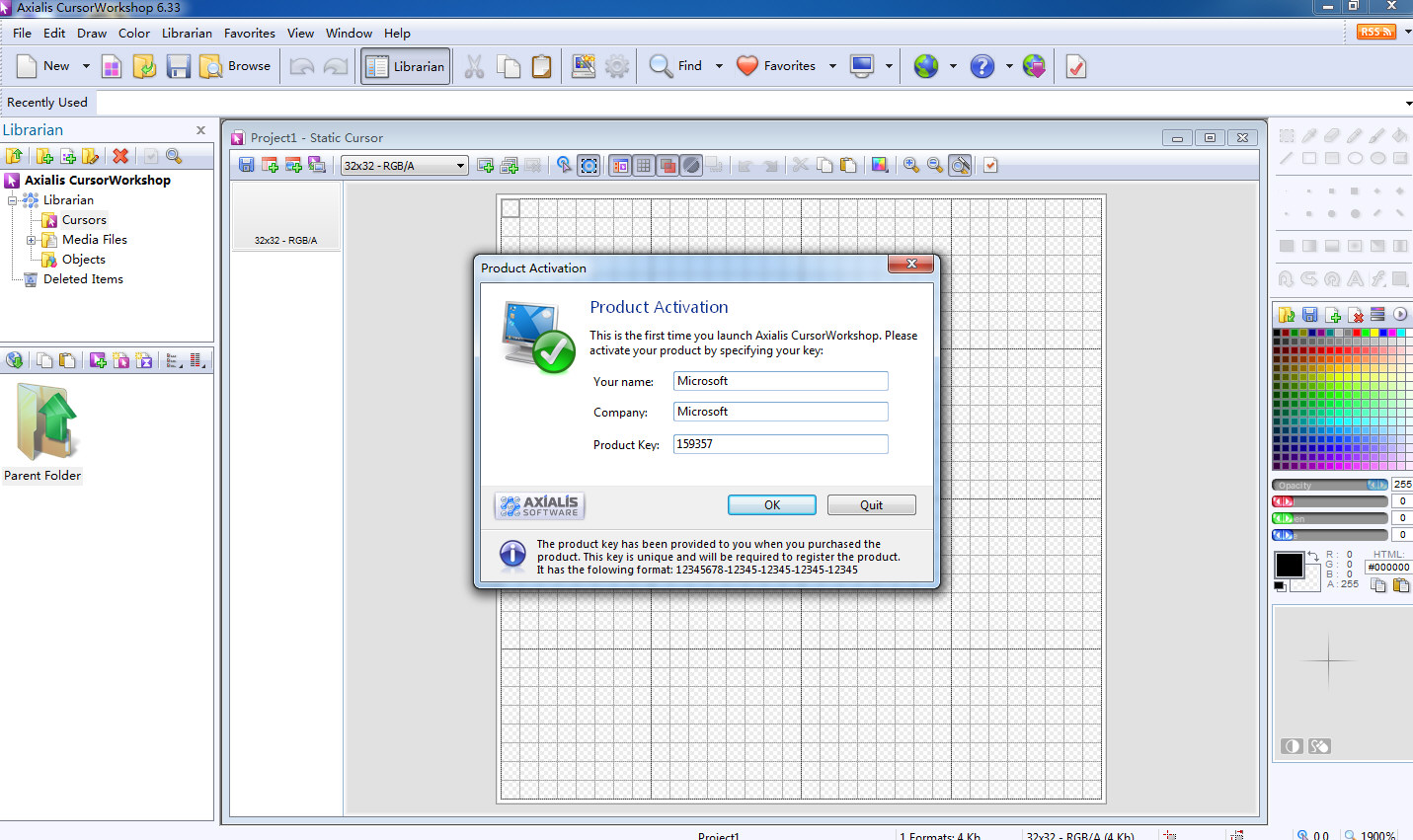Click the Opacity slider
The height and width of the screenshot is (840, 1413).
point(1330,485)
